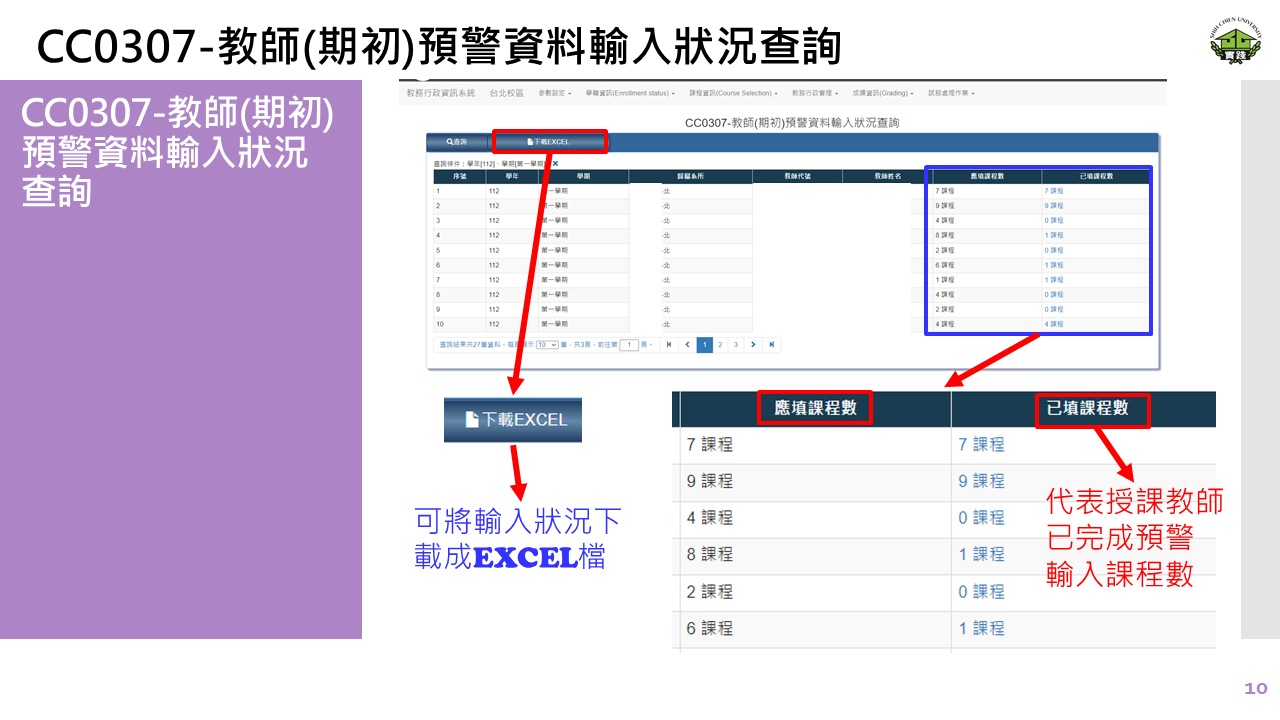
Task: Open row 2's 9 課程 link in small table
Action: tap(1054, 205)
